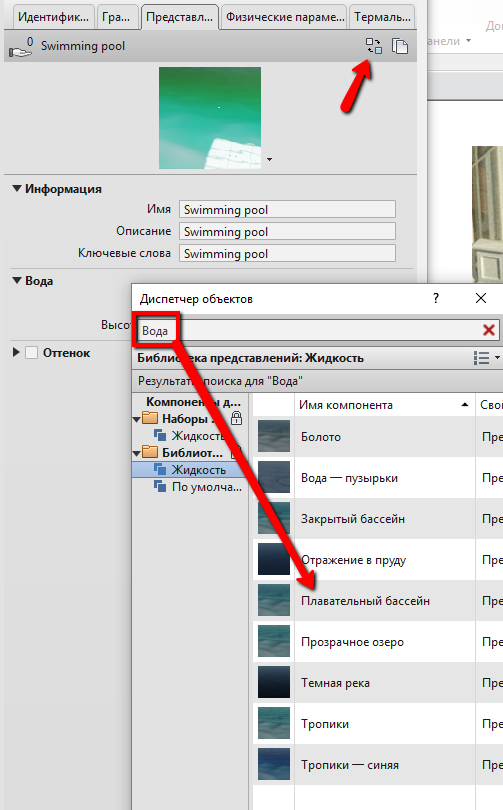This screenshot has height=810, width=503.
Task: Select Плавательный бассейн in the list
Action: click(x=365, y=601)
